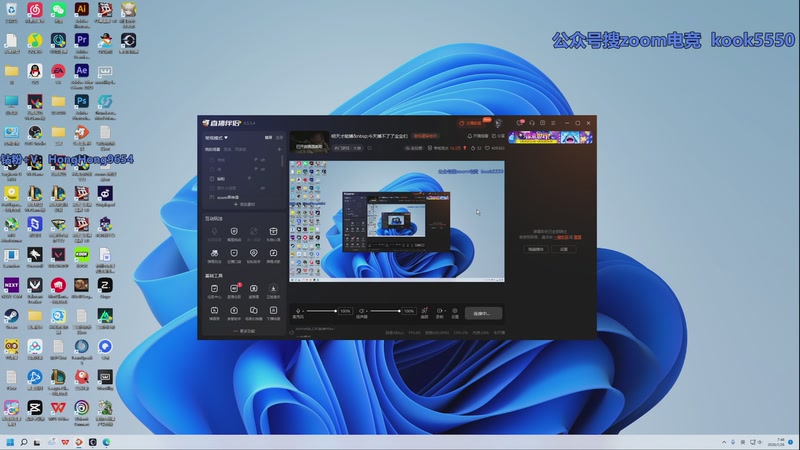
Task: Click the 直播中 live streaming button
Action: point(483,313)
